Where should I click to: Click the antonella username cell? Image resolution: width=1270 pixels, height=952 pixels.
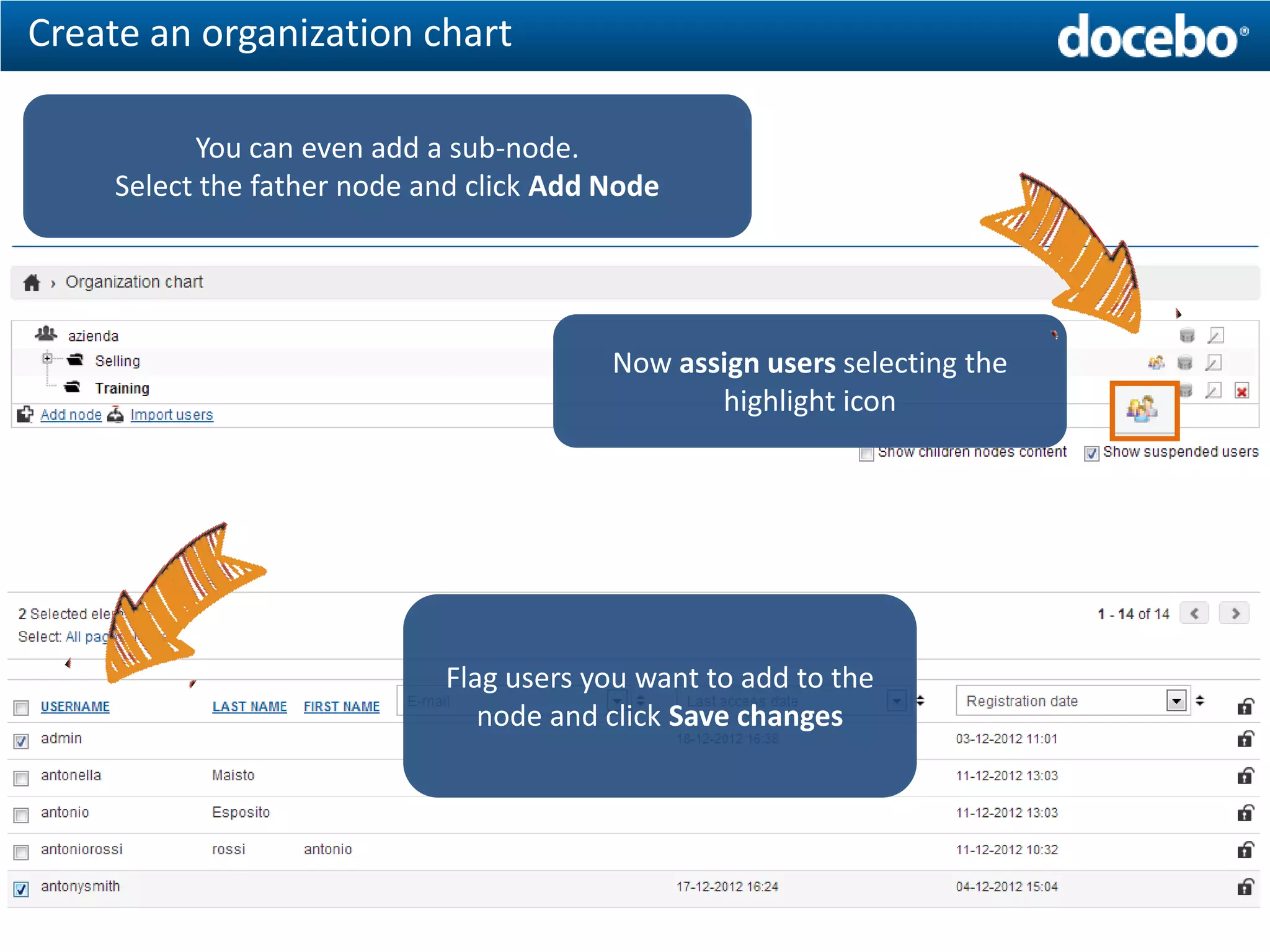(71, 775)
